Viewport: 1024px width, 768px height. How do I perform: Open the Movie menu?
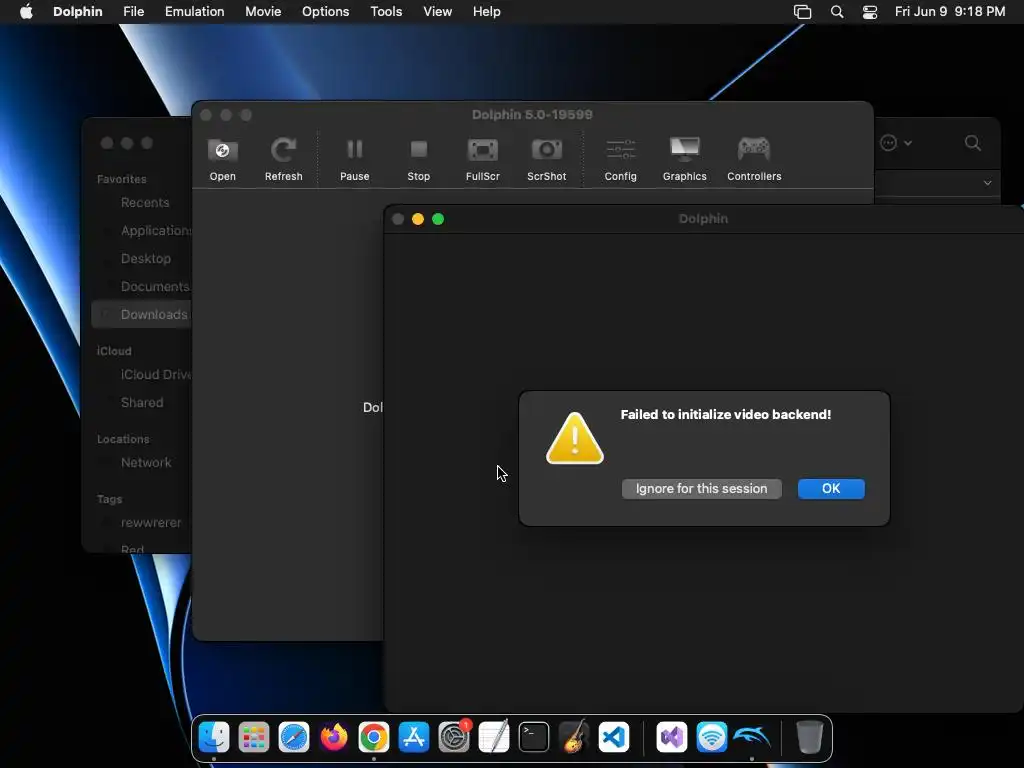coord(263,12)
